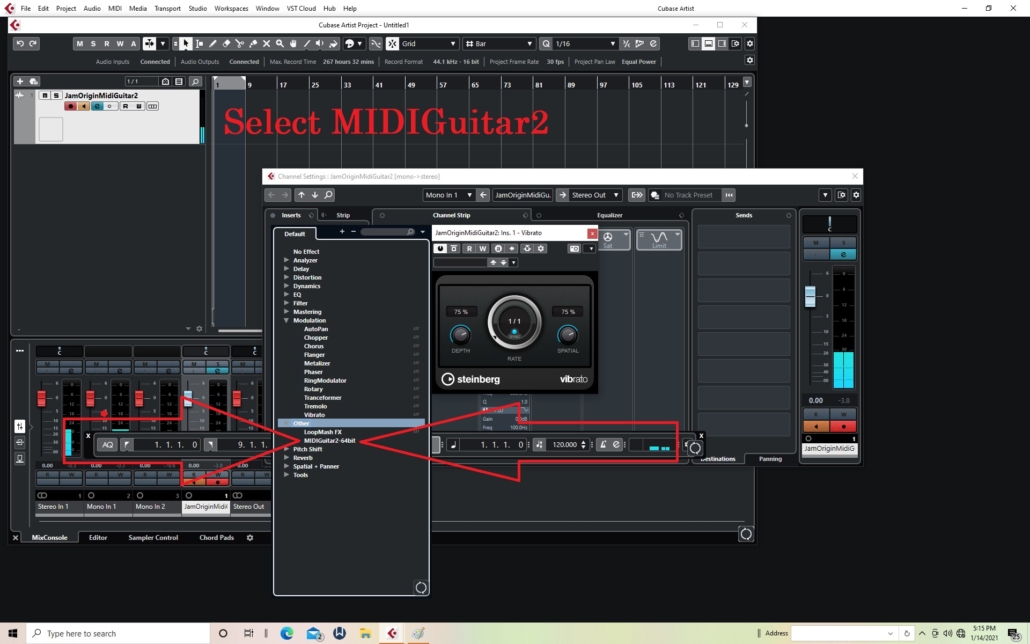Toggle Write automation W in toolbar

pyautogui.click(x=120, y=43)
